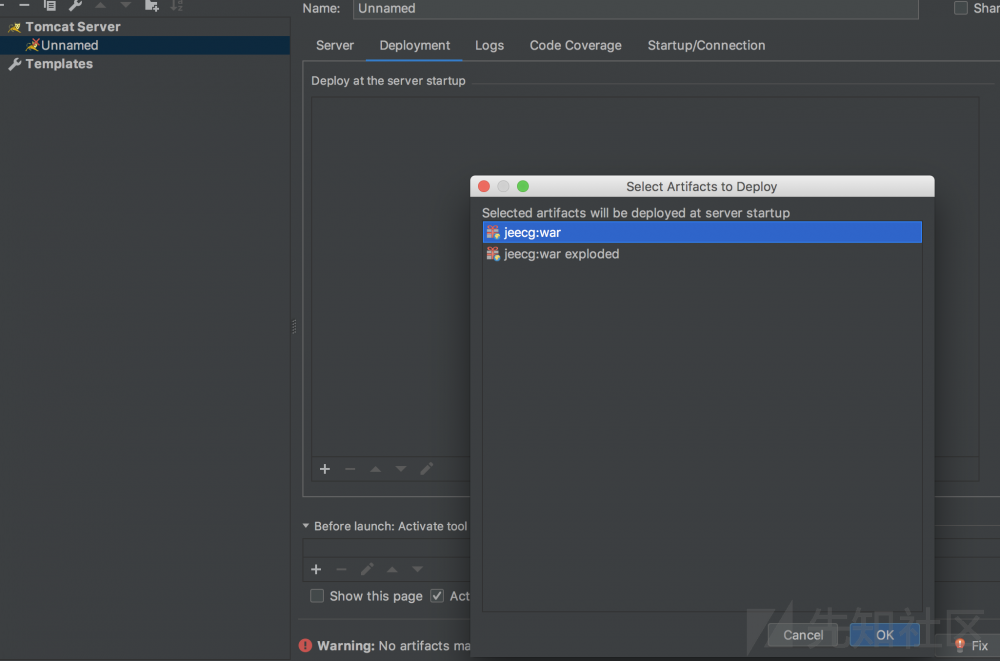Open the Code Coverage tab
This screenshot has width=1000, height=661.
(575, 45)
